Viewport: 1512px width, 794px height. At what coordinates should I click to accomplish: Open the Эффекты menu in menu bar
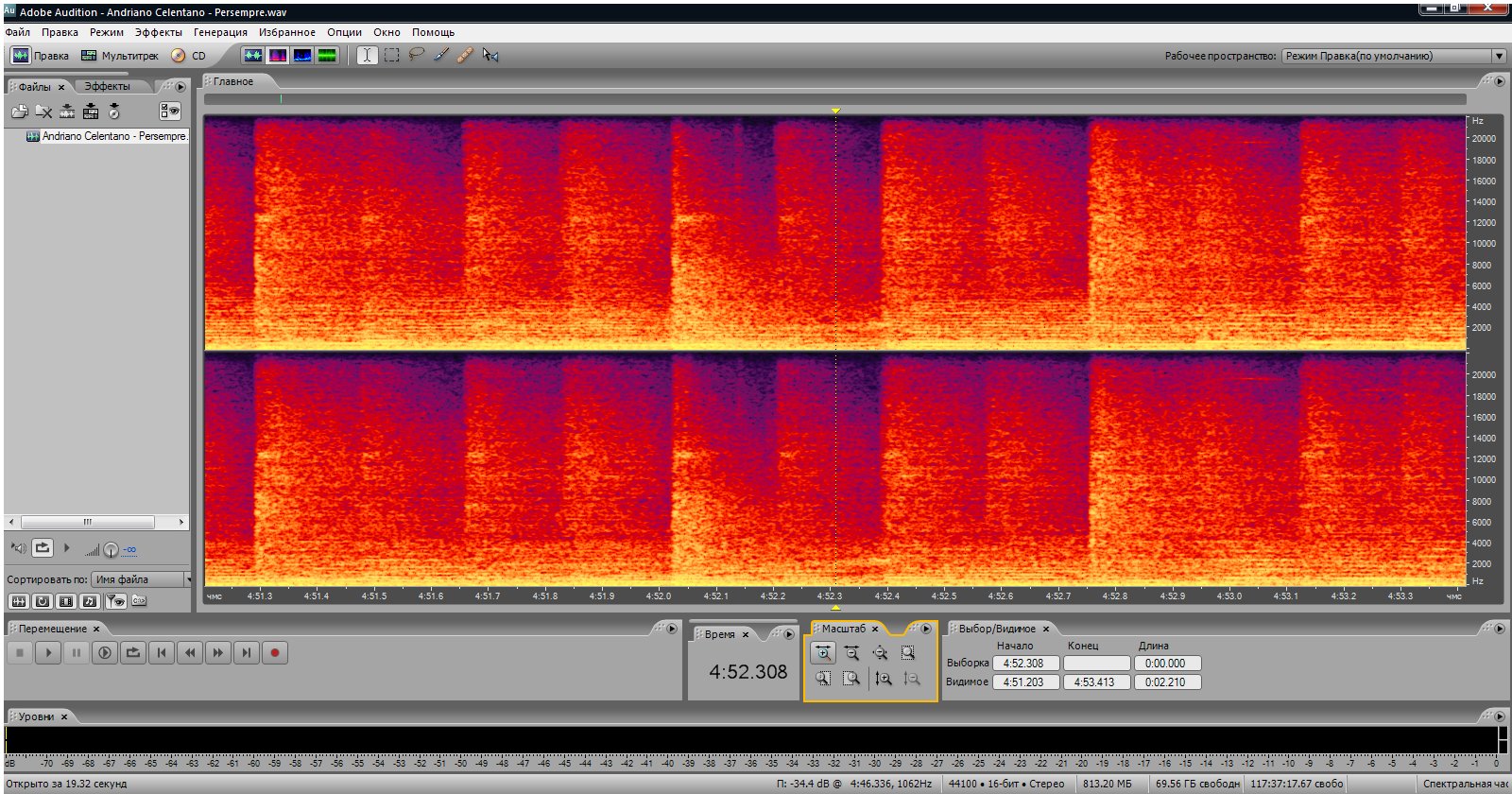(x=158, y=32)
